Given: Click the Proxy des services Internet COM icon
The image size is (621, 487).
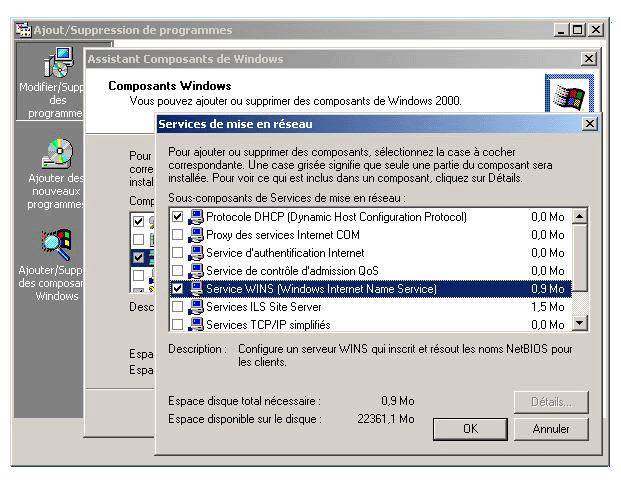Looking at the screenshot, I should pos(196,235).
